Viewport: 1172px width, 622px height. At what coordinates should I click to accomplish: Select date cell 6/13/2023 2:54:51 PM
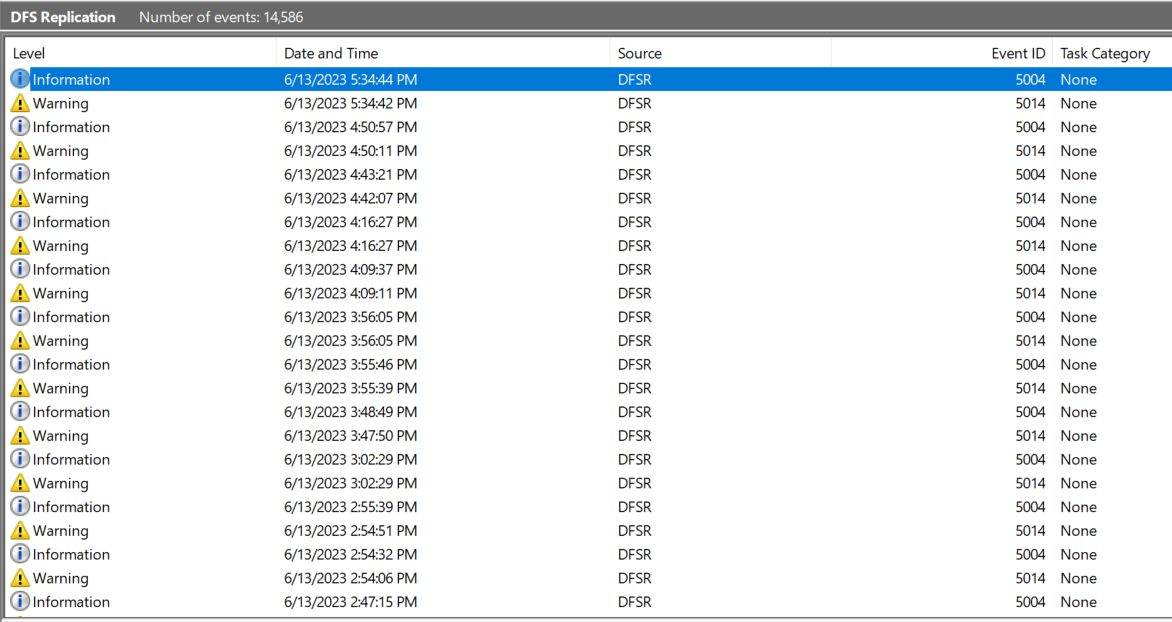(x=351, y=531)
